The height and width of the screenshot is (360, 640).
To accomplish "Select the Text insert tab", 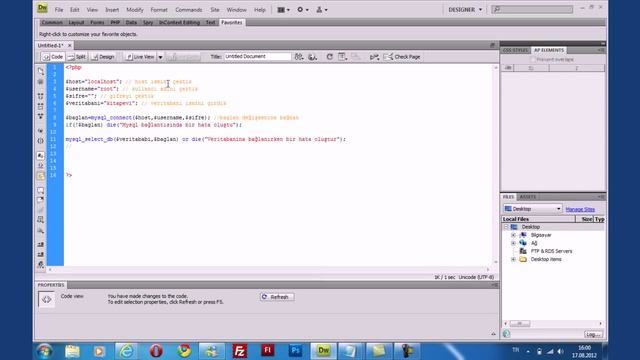I will click(210, 22).
